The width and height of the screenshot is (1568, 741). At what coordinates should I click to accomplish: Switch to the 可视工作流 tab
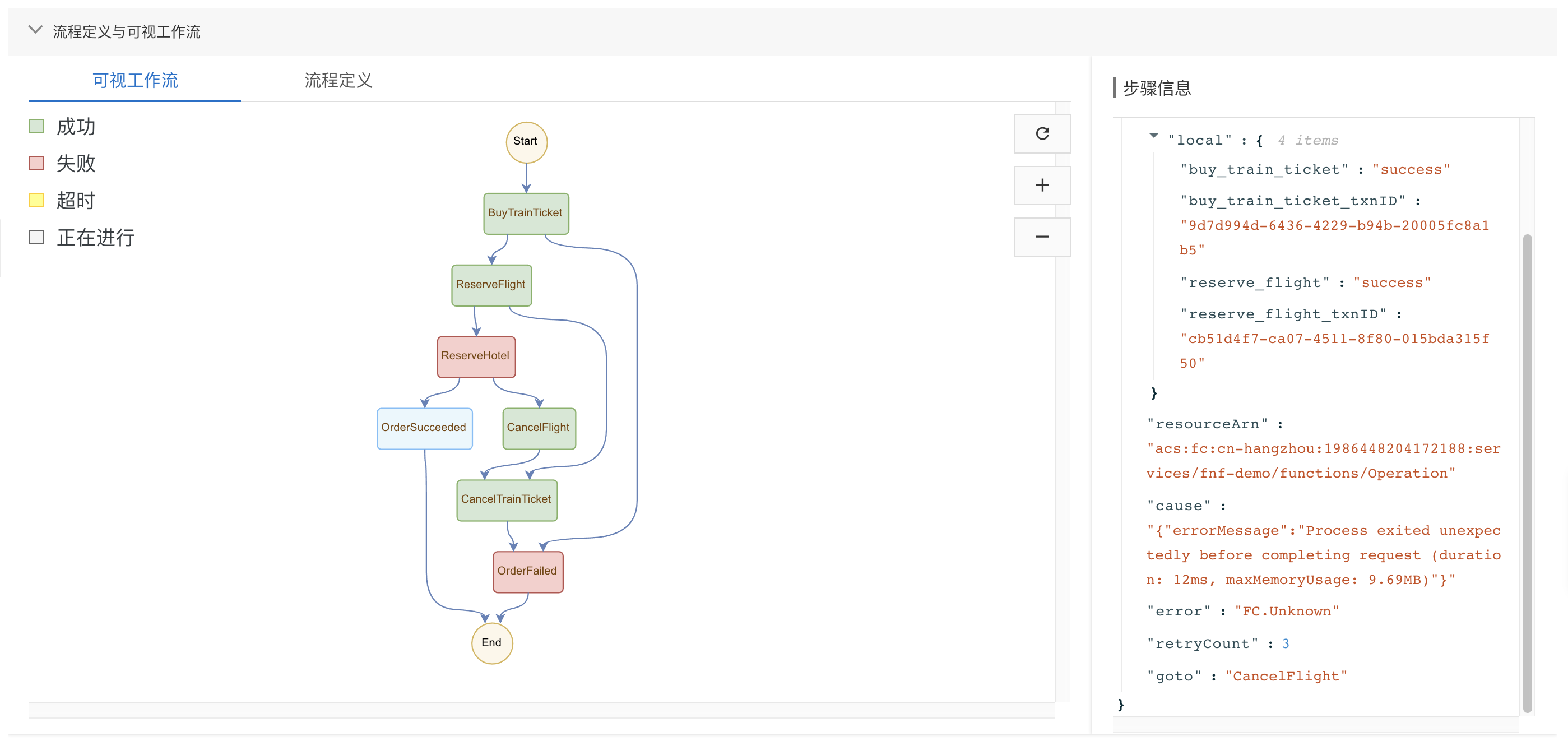135,80
